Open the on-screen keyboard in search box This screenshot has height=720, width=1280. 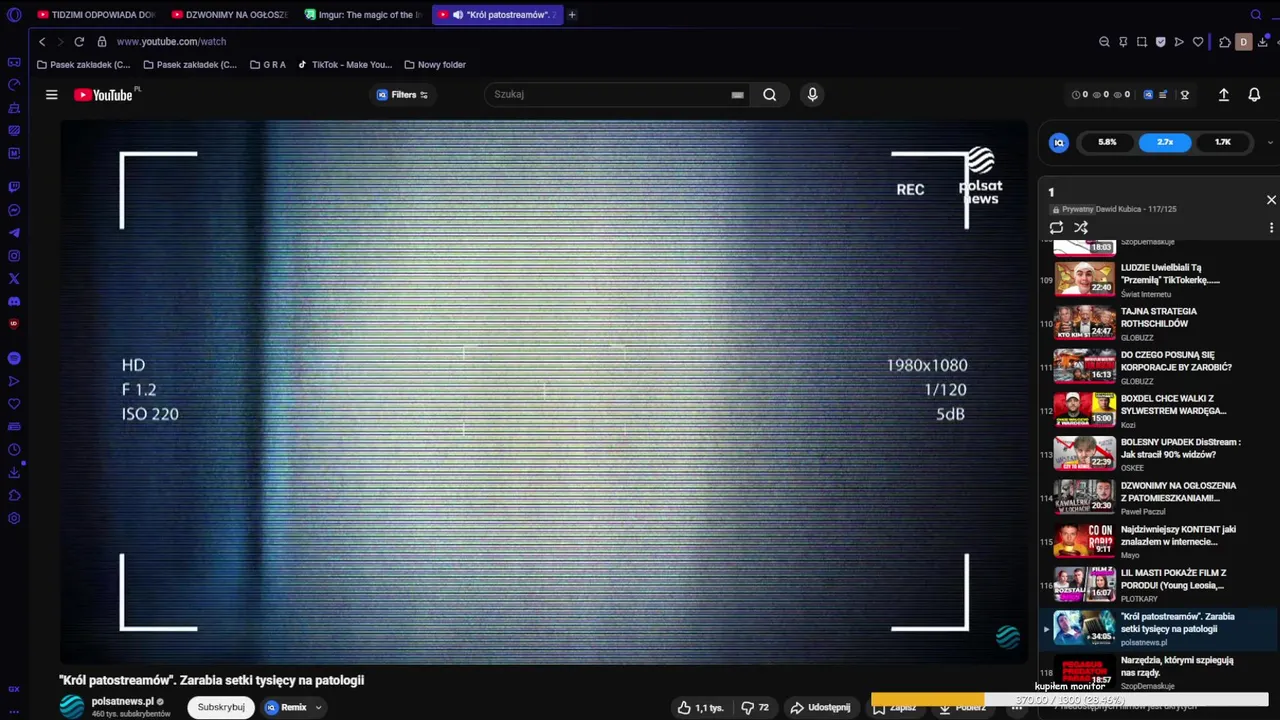tap(737, 95)
